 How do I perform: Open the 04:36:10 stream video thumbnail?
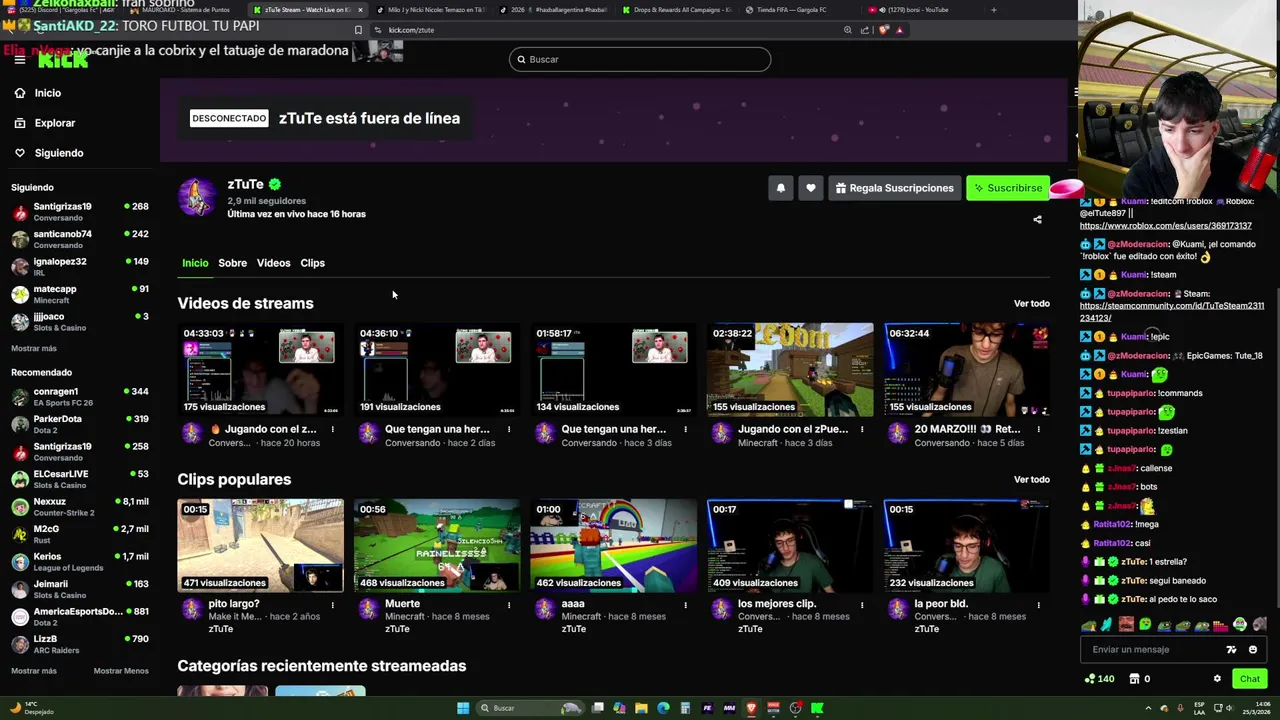pos(437,369)
